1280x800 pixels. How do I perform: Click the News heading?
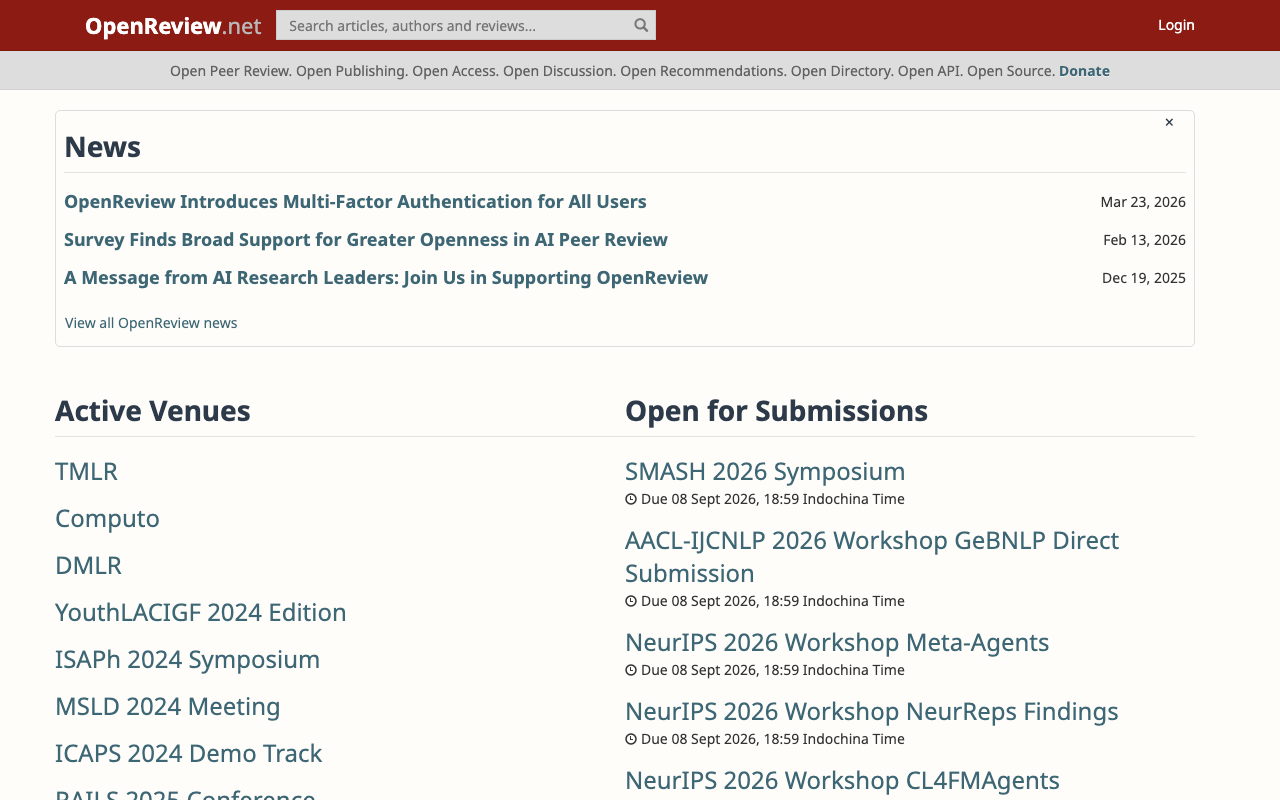(x=102, y=147)
